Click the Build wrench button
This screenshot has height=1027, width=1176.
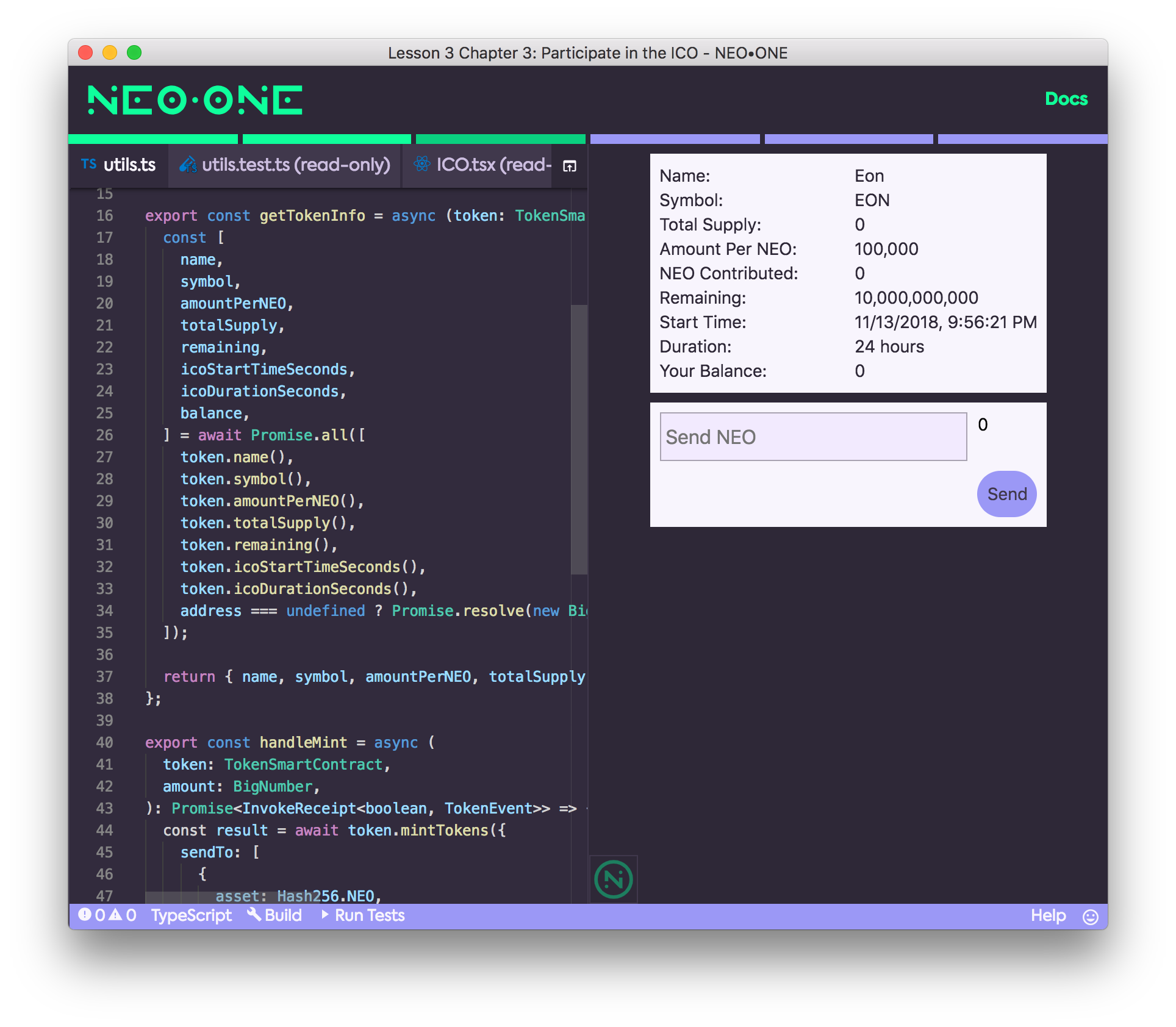tap(274, 915)
